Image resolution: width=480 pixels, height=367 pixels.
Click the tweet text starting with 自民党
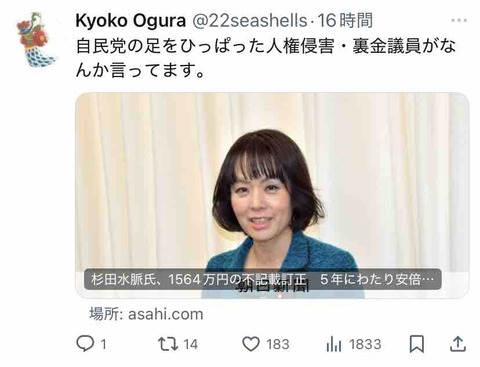[x=266, y=59]
